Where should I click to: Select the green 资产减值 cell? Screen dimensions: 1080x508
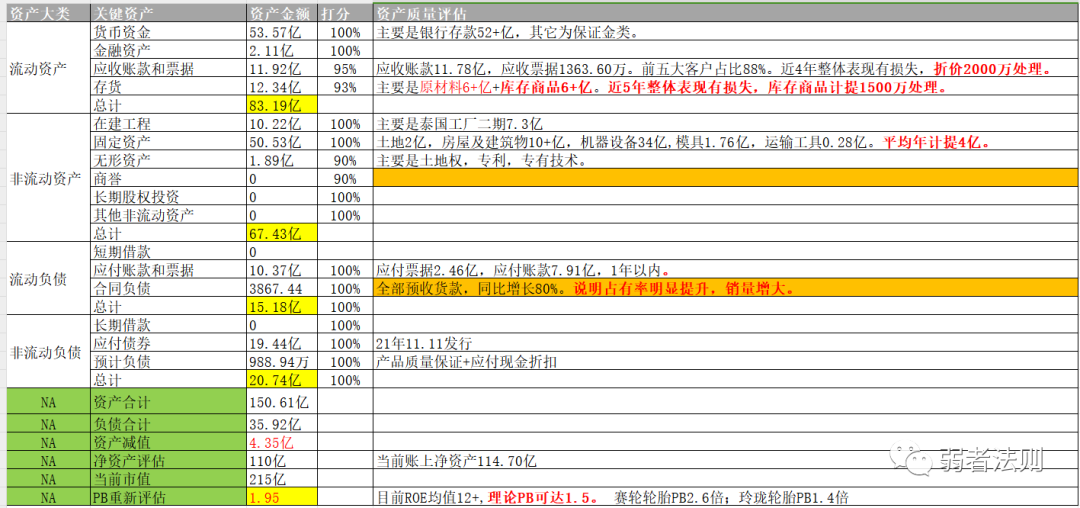pos(169,442)
